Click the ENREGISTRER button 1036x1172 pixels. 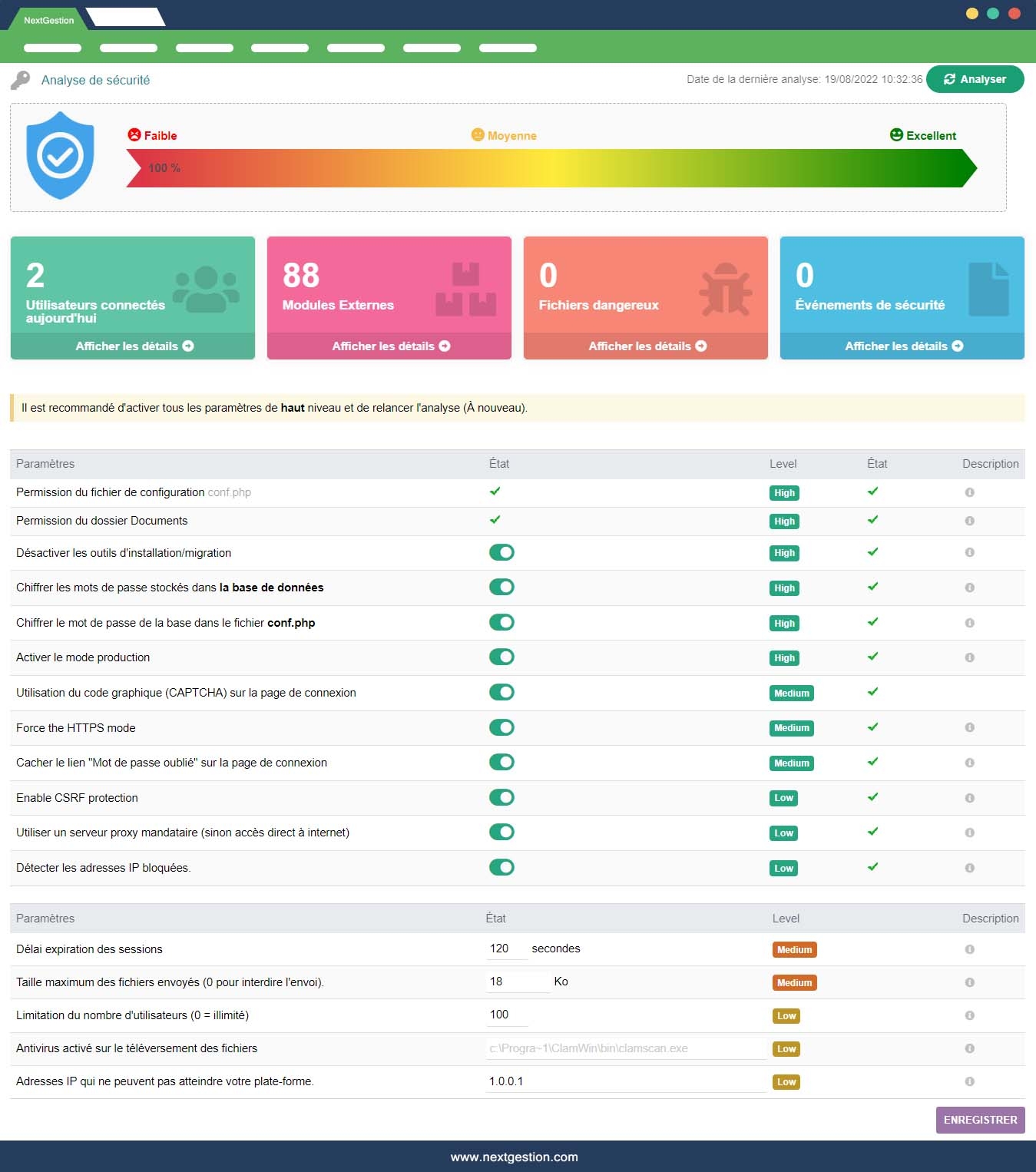click(x=980, y=1120)
